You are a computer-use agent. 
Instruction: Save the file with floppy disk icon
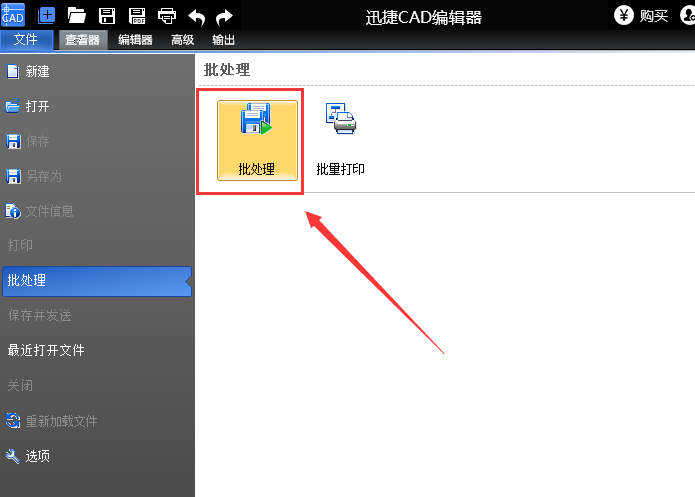coord(107,16)
